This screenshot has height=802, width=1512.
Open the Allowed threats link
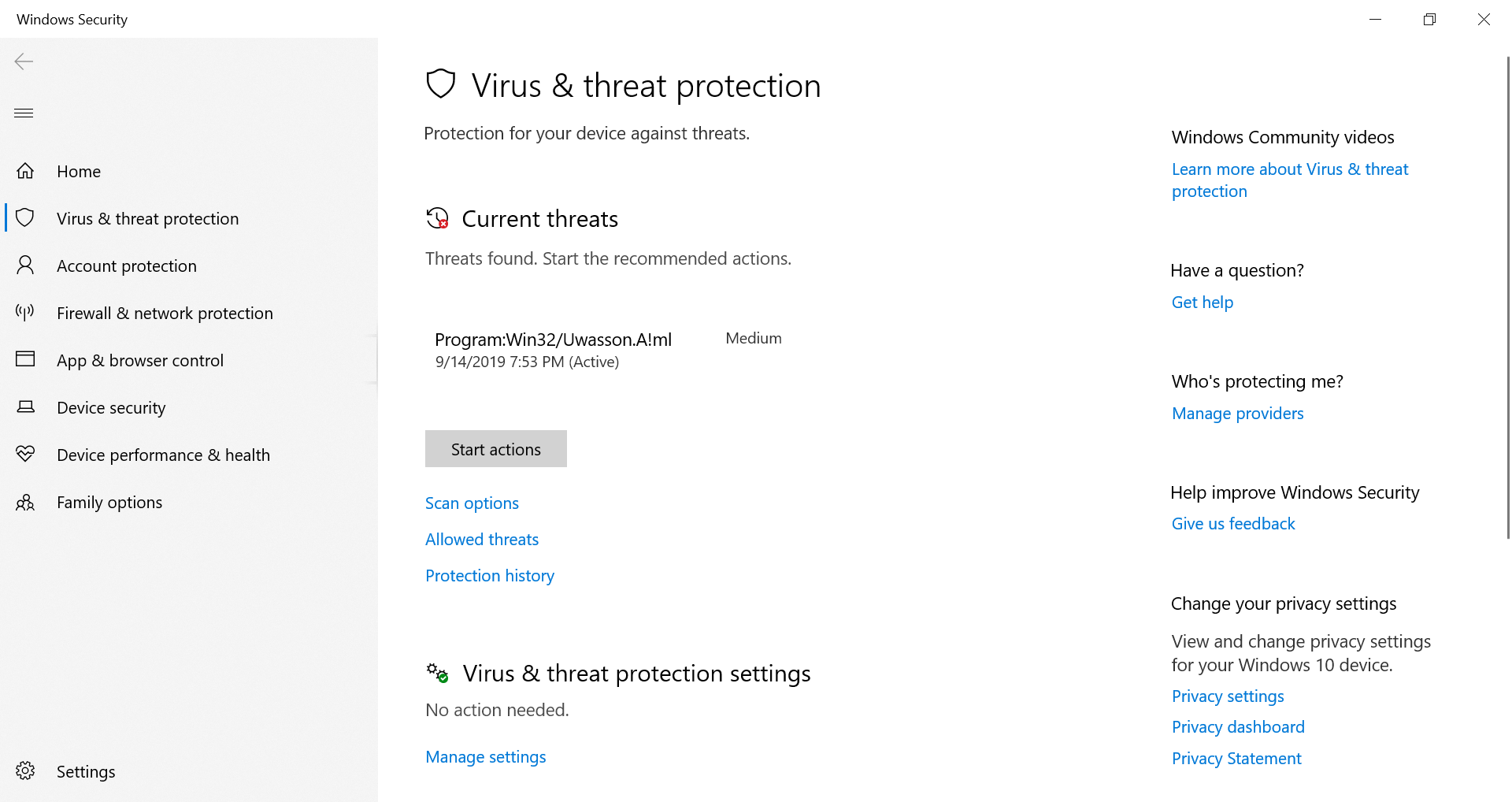point(482,540)
